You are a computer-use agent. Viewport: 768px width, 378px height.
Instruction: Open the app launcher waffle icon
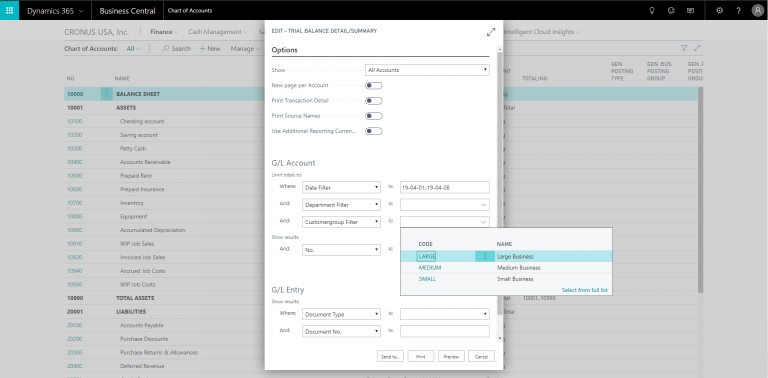[9, 10]
